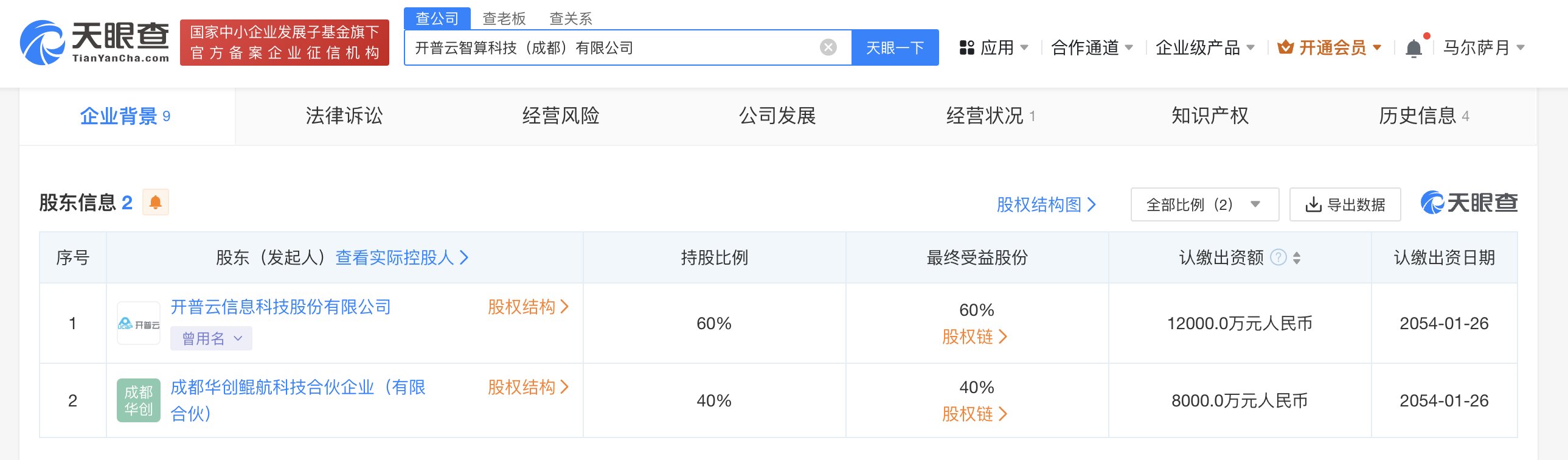
Task: Open the 马尔萨月 user menu
Action: tap(1483, 47)
